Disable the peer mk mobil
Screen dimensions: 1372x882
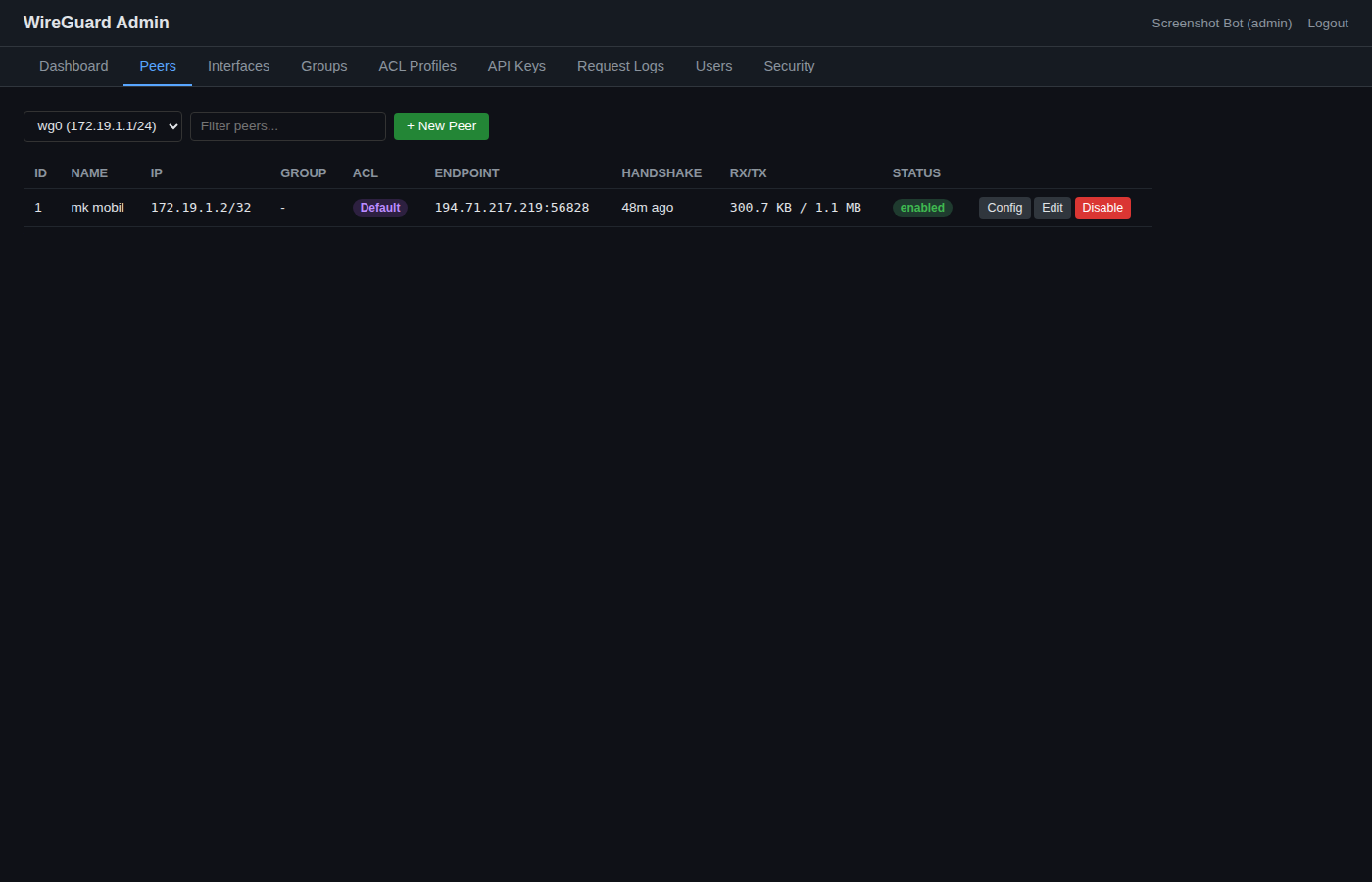point(1102,207)
